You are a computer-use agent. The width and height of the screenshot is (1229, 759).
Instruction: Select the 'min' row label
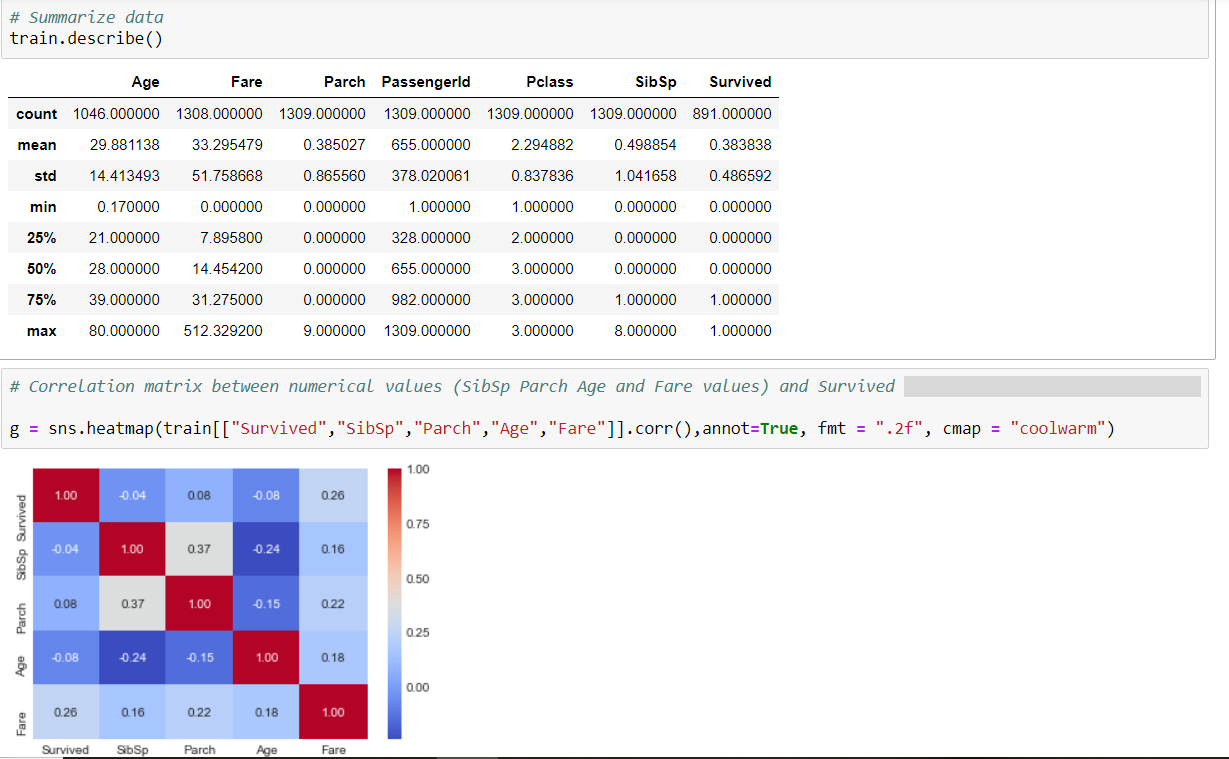(x=43, y=207)
